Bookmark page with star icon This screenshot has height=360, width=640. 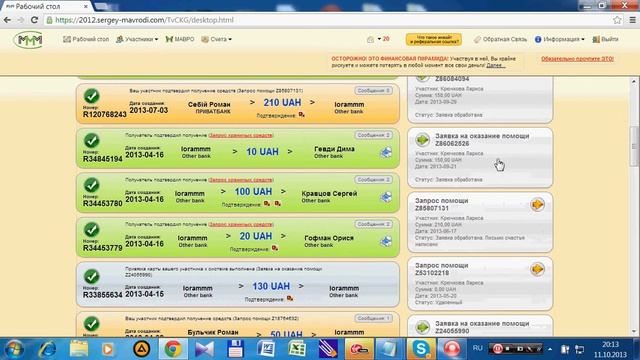[x=617, y=20]
